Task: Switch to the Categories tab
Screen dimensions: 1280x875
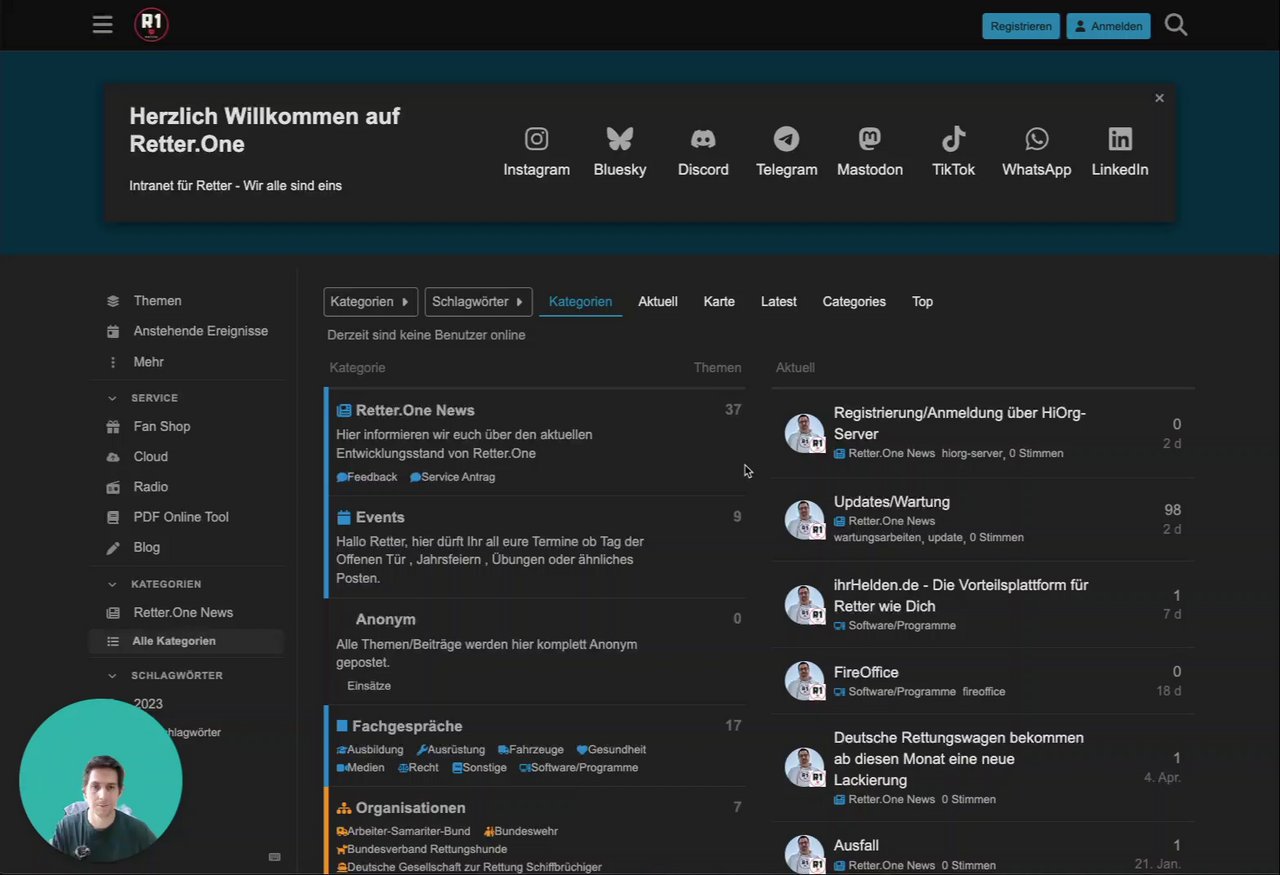Action: [854, 302]
